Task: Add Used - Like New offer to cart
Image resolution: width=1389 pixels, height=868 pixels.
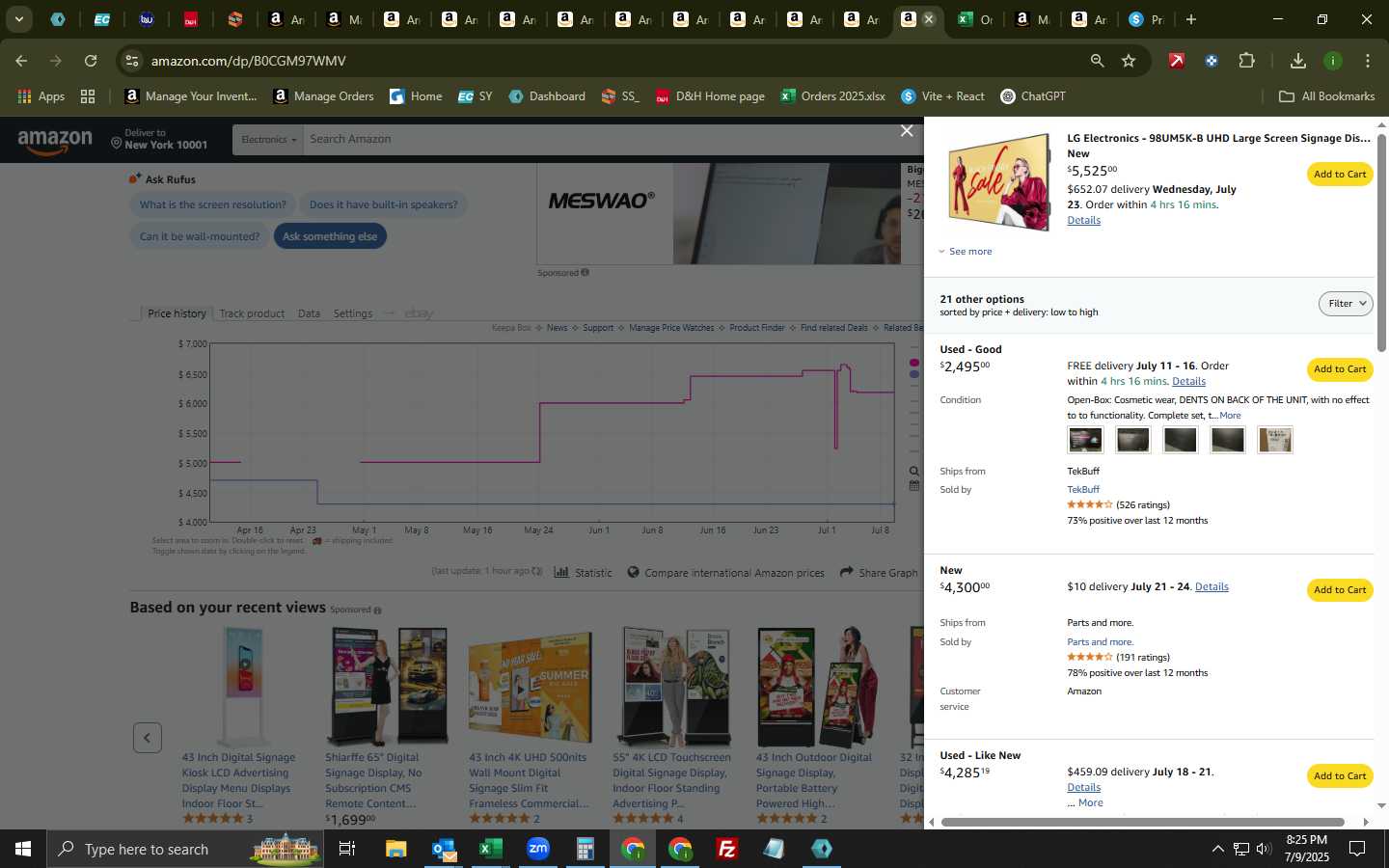Action: click(1340, 775)
